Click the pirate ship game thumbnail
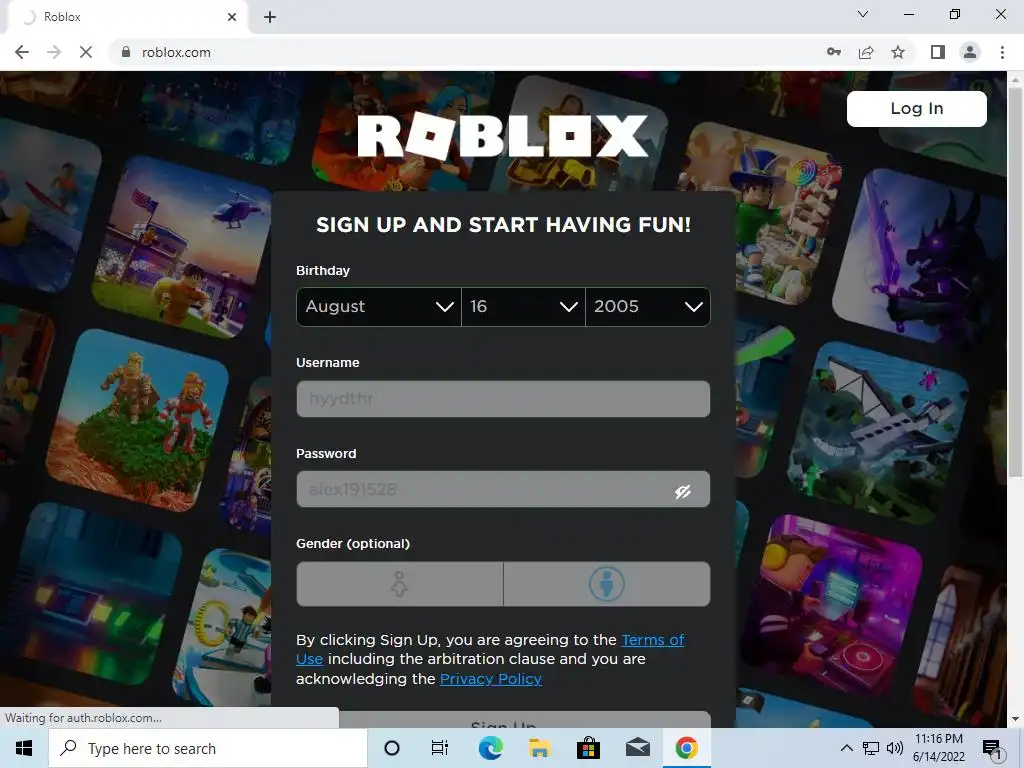This screenshot has width=1024, height=768. click(x=878, y=431)
